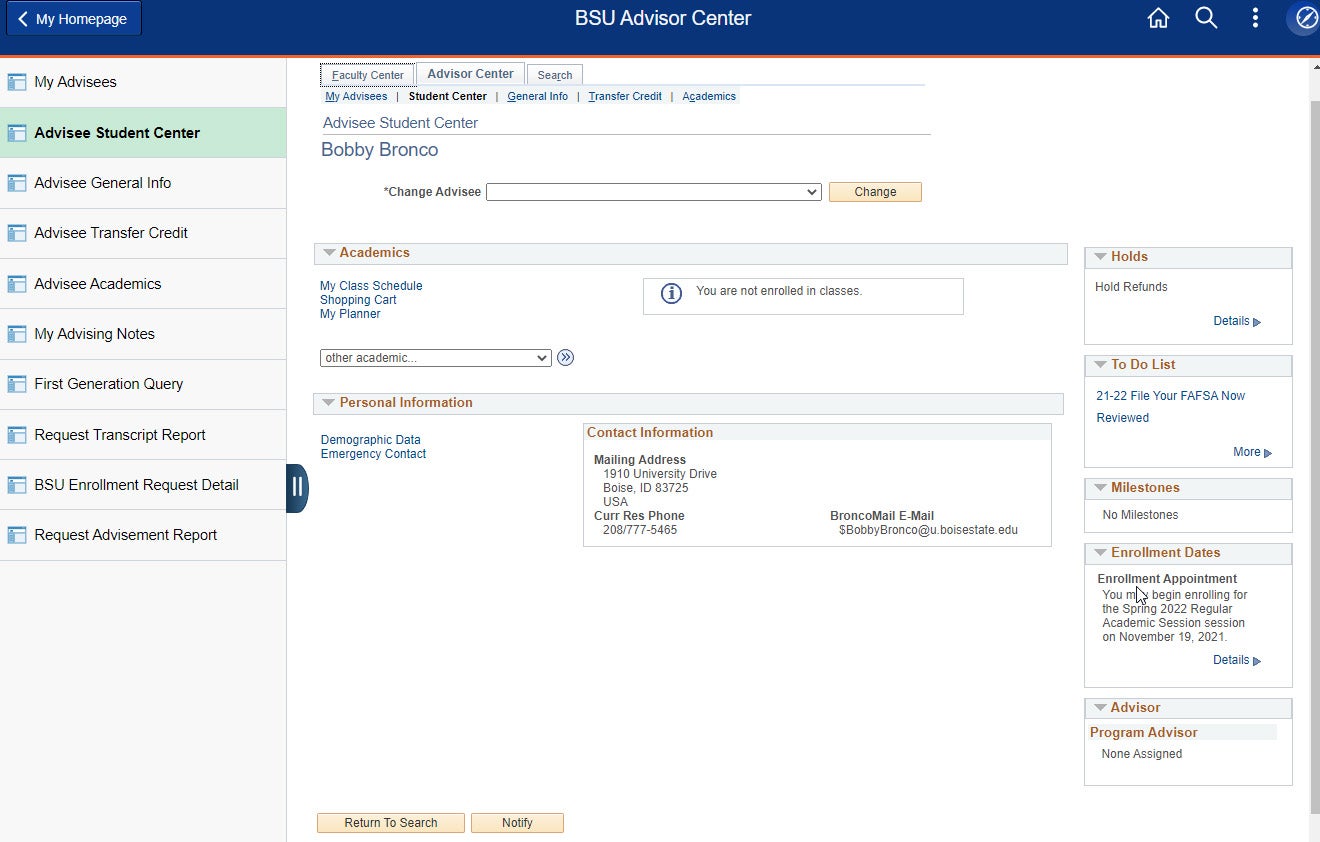Viewport: 1320px width, 842px height.
Task: Click phone number 208/777-5465
Action: 640,530
